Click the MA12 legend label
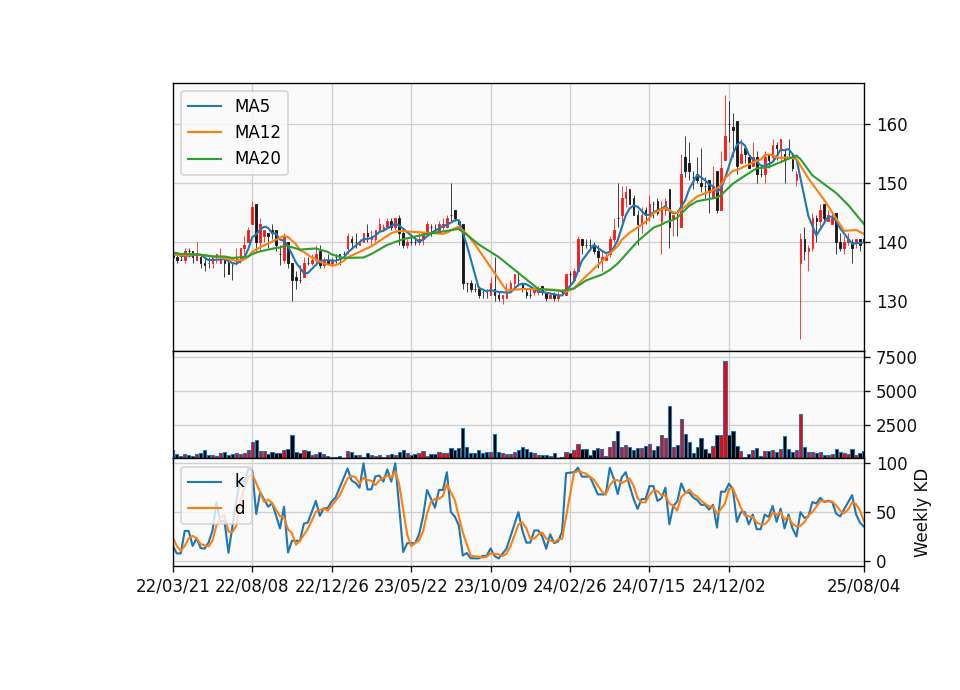960x690 pixels. point(257,132)
